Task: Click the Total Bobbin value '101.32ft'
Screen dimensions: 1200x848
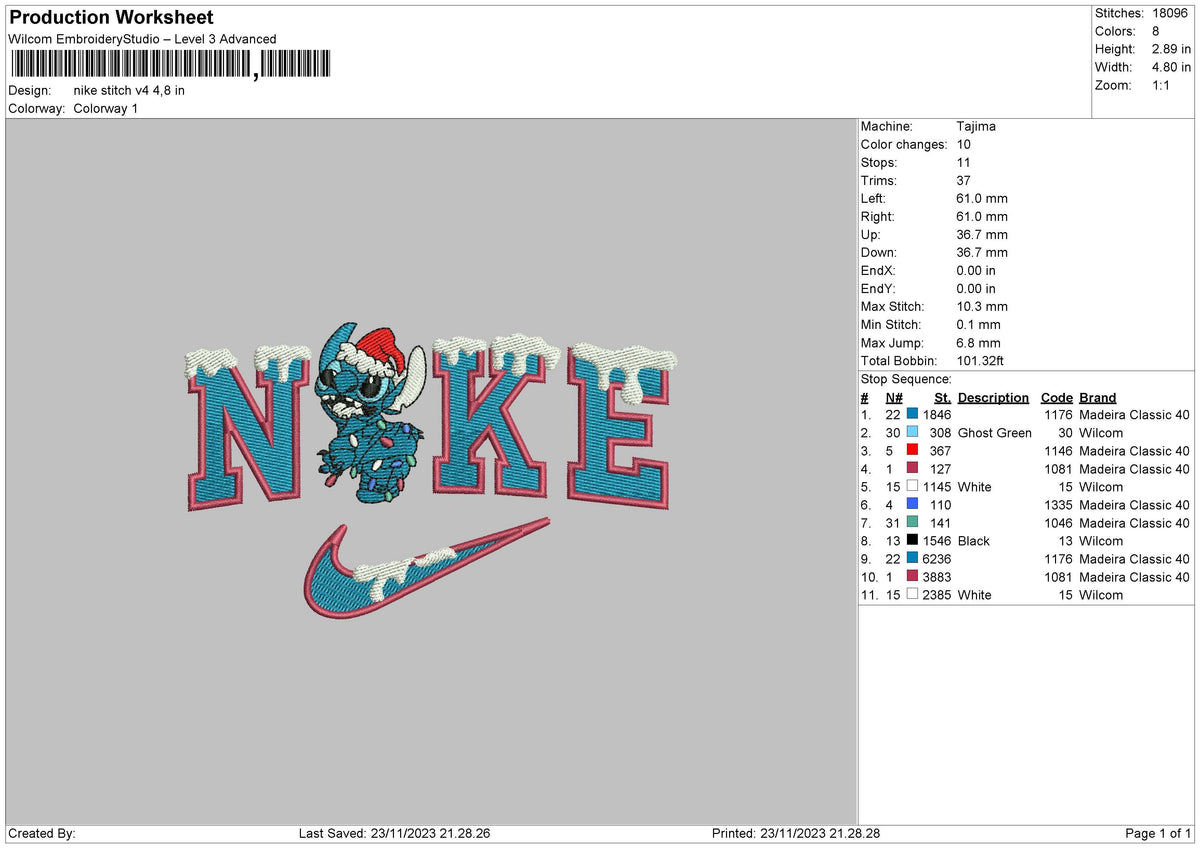Action: [x=981, y=361]
